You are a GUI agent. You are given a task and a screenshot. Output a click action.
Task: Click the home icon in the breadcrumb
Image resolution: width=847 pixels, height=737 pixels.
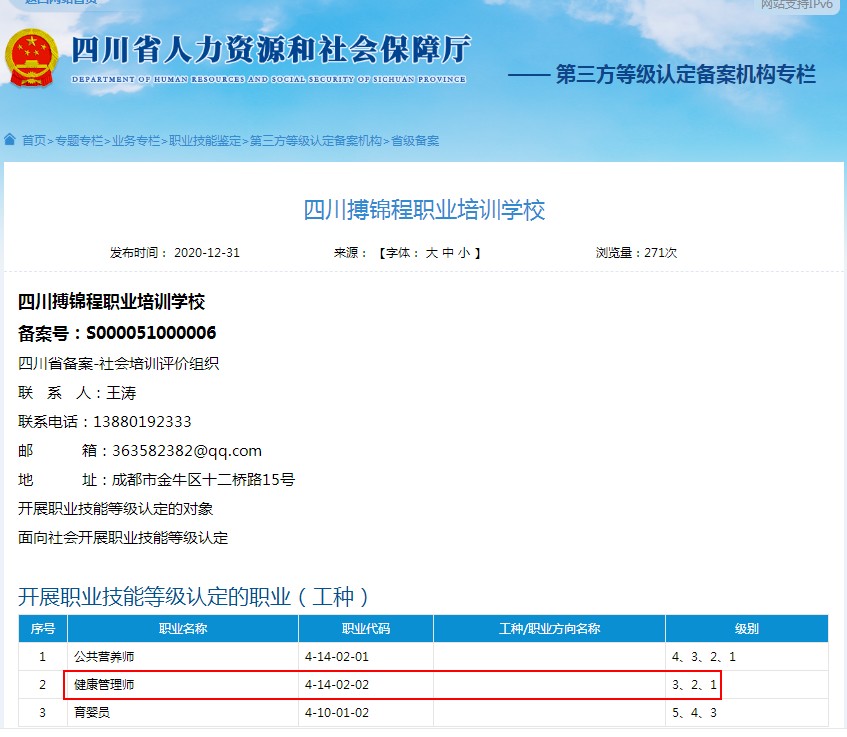pos(10,140)
